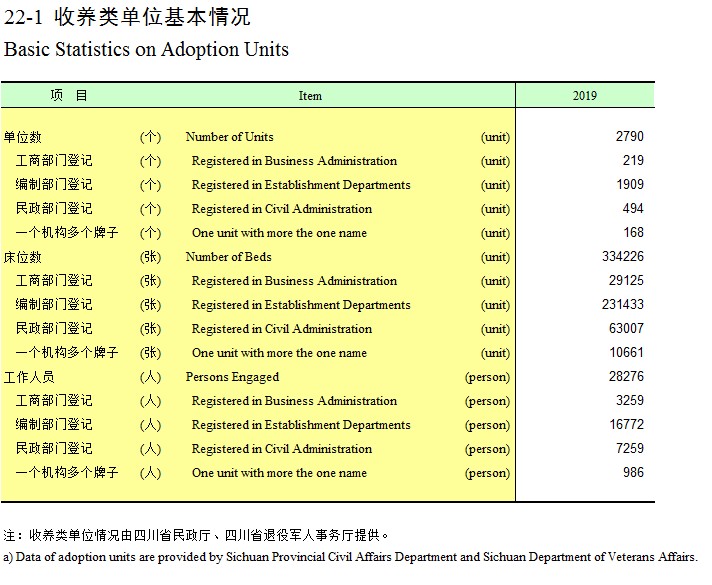Click the value 28276
The width and height of the screenshot is (712, 585).
(x=626, y=377)
